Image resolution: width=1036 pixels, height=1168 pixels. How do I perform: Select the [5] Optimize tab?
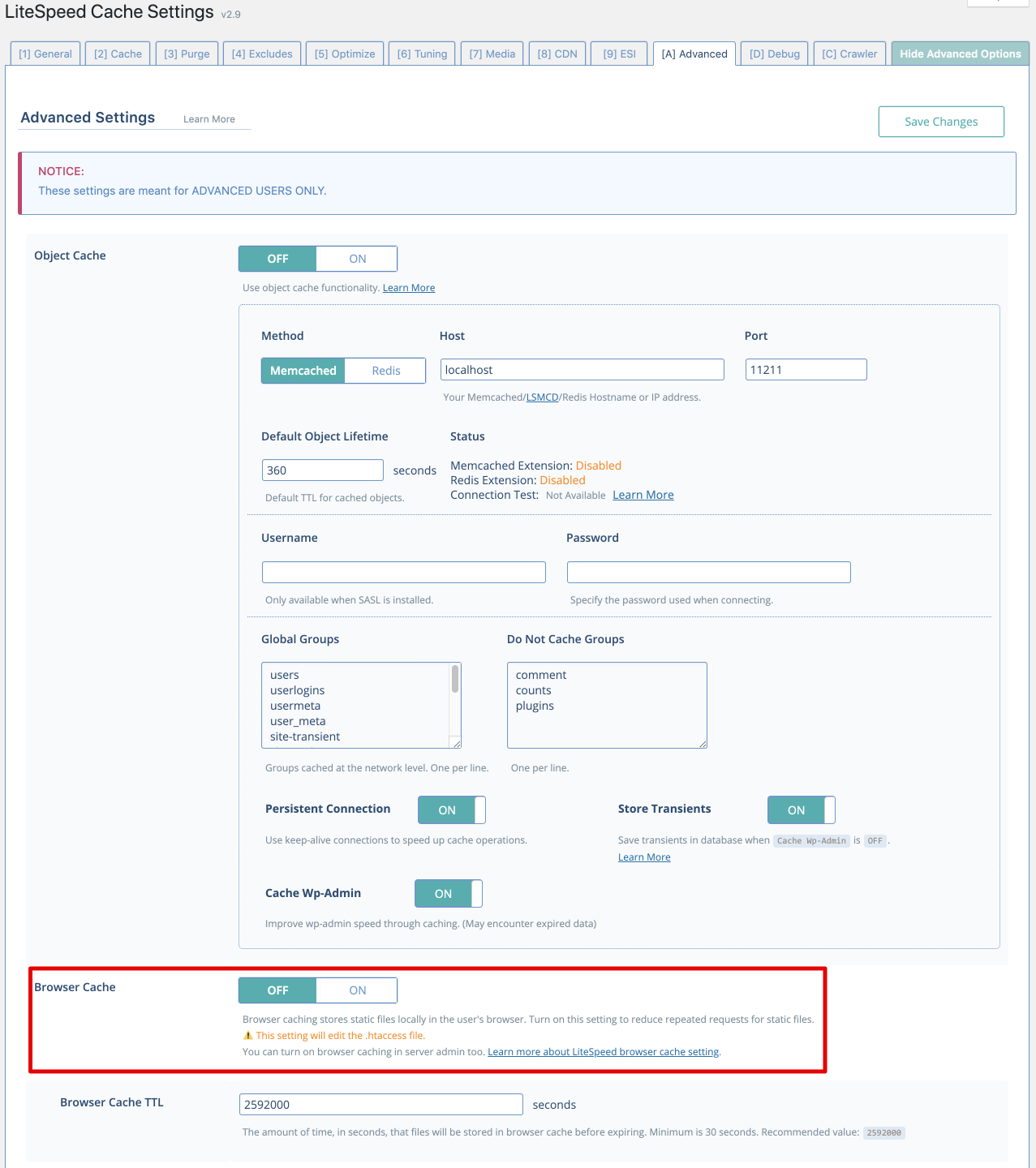(x=345, y=54)
